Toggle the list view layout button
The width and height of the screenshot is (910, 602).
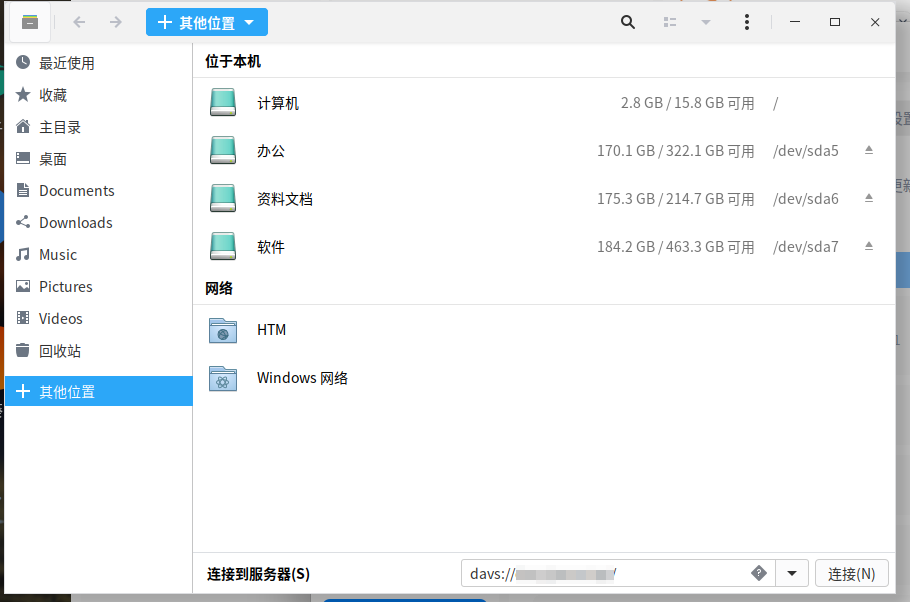pyautogui.click(x=670, y=21)
